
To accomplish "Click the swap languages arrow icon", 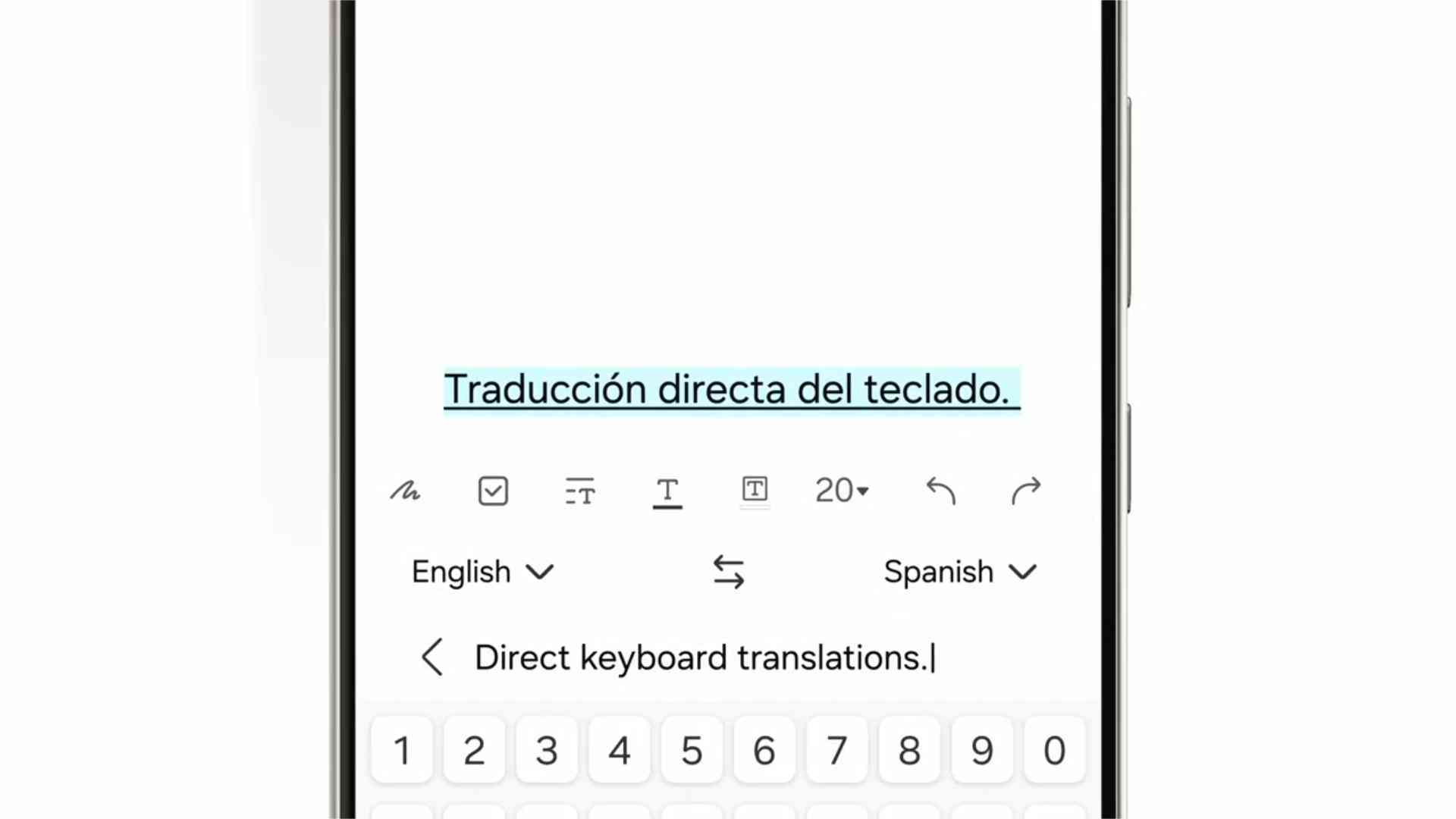I will pyautogui.click(x=728, y=571).
